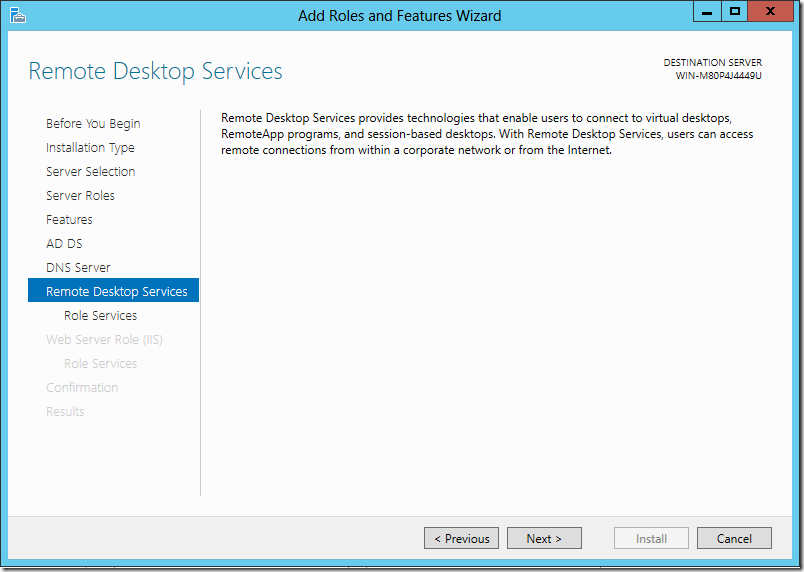Jump to the Server Roles step
This screenshot has width=804, height=572.
(80, 195)
